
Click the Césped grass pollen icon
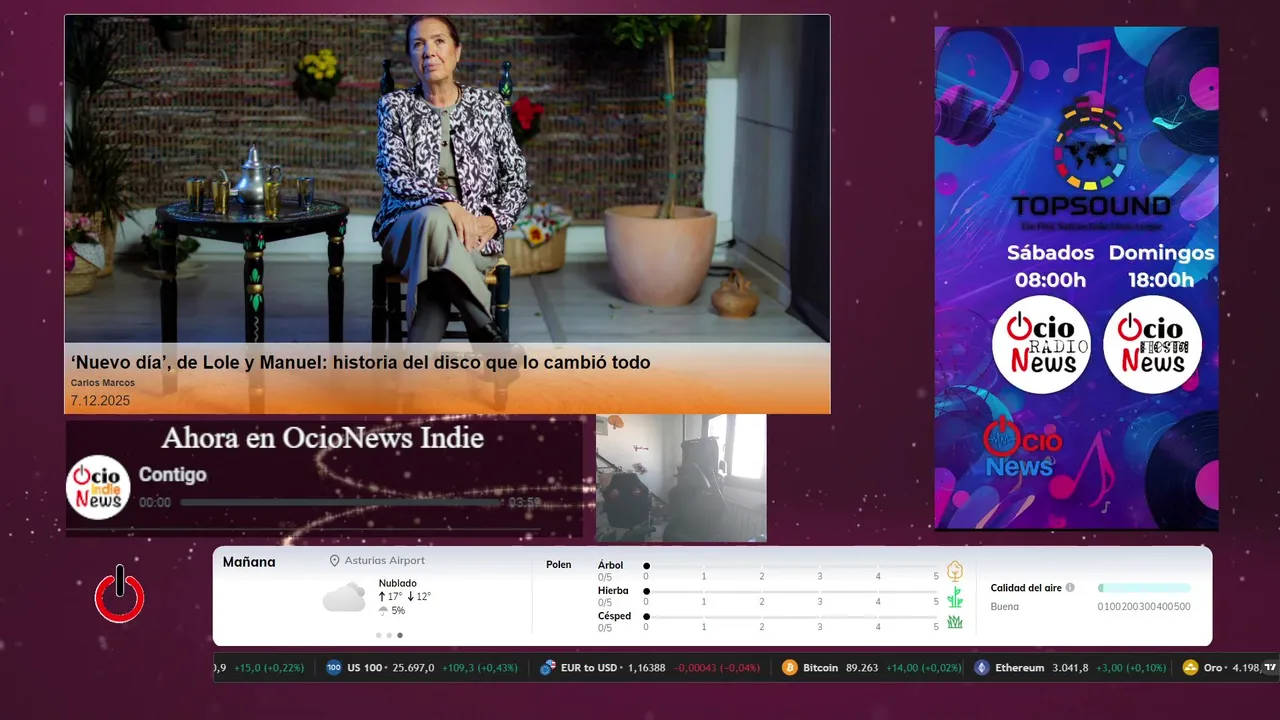pyautogui.click(x=955, y=621)
